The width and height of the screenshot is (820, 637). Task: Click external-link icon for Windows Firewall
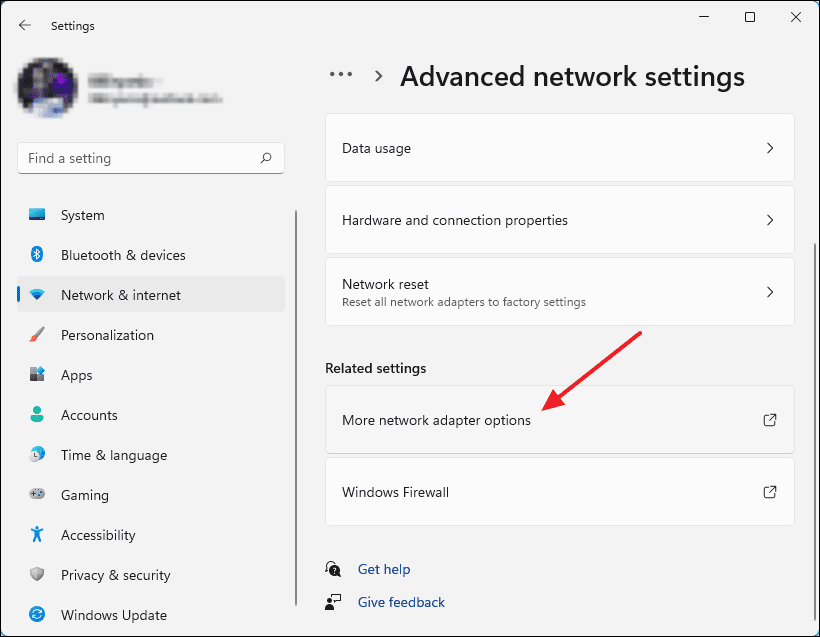click(x=769, y=492)
